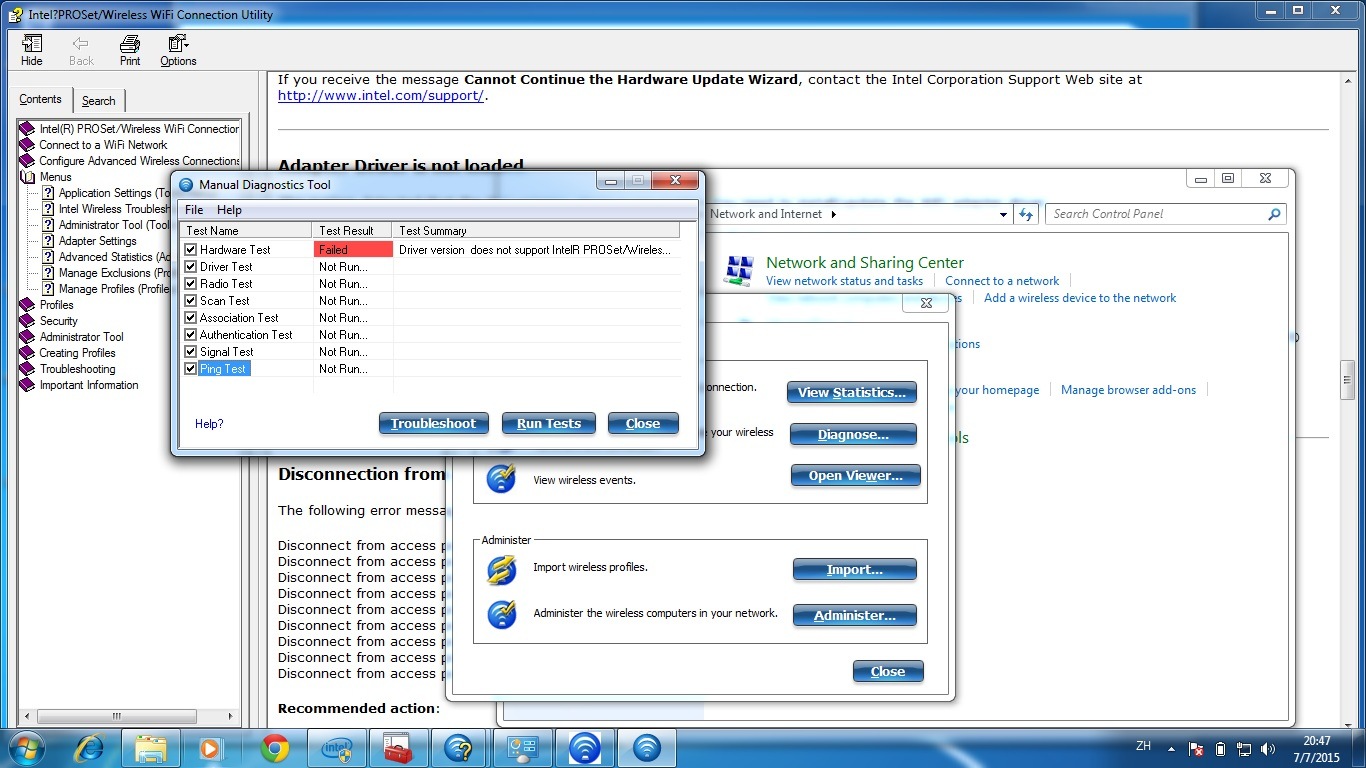
Task: Open Windows Media Player taskbar icon
Action: pos(210,748)
